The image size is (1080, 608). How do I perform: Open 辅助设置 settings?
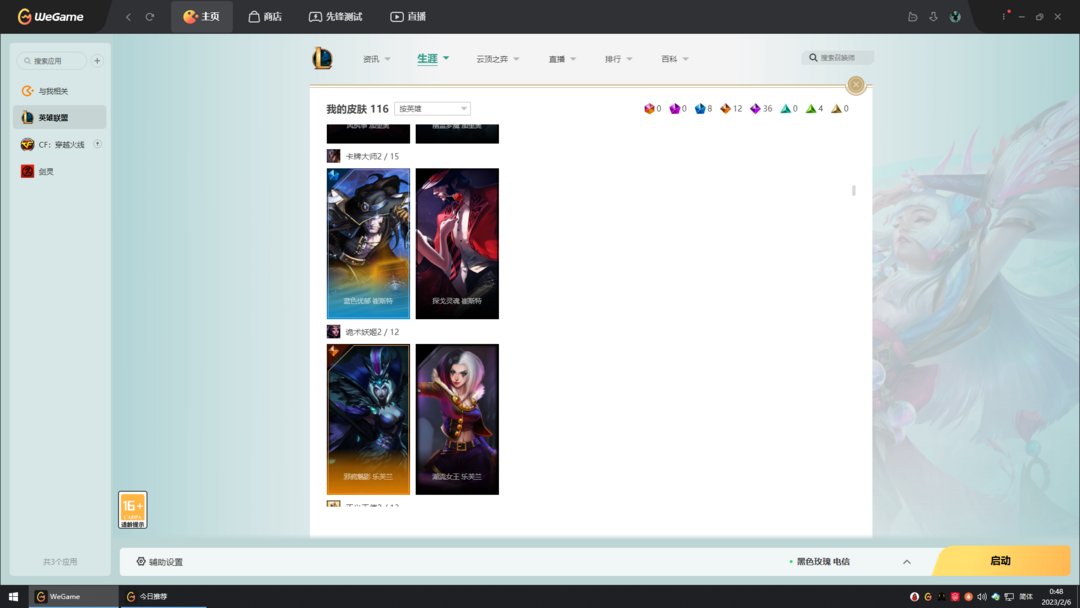click(160, 562)
